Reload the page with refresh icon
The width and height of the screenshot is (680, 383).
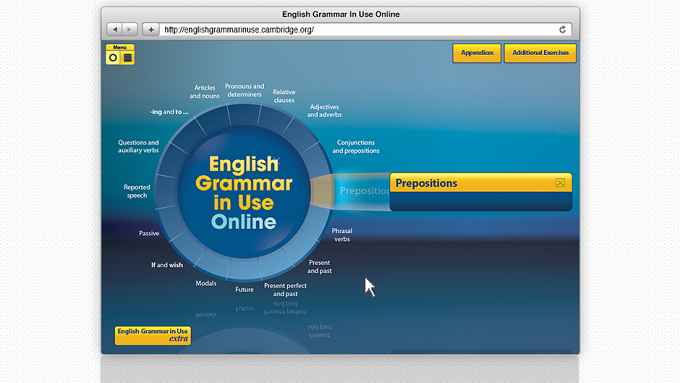click(562, 29)
